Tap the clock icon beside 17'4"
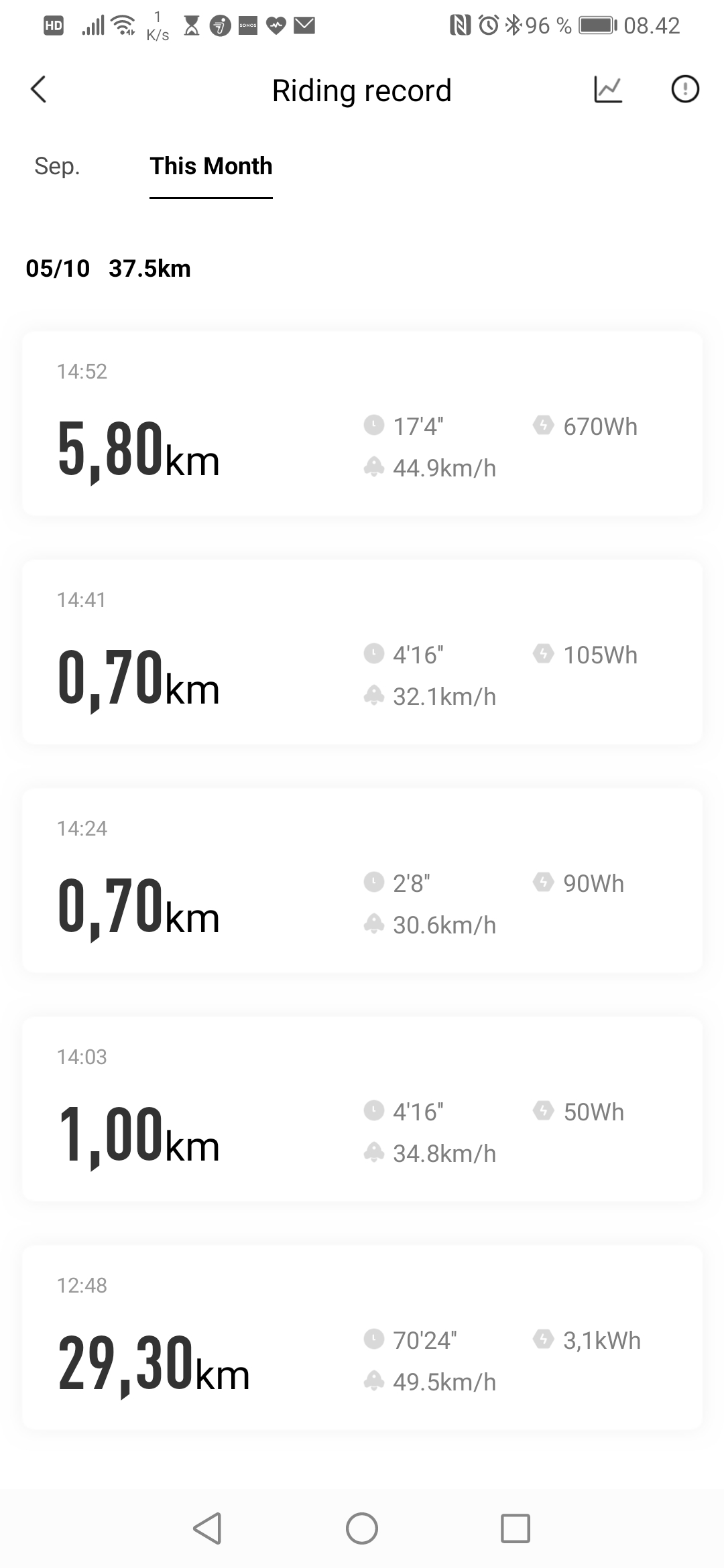The image size is (724, 1568). pyautogui.click(x=373, y=425)
